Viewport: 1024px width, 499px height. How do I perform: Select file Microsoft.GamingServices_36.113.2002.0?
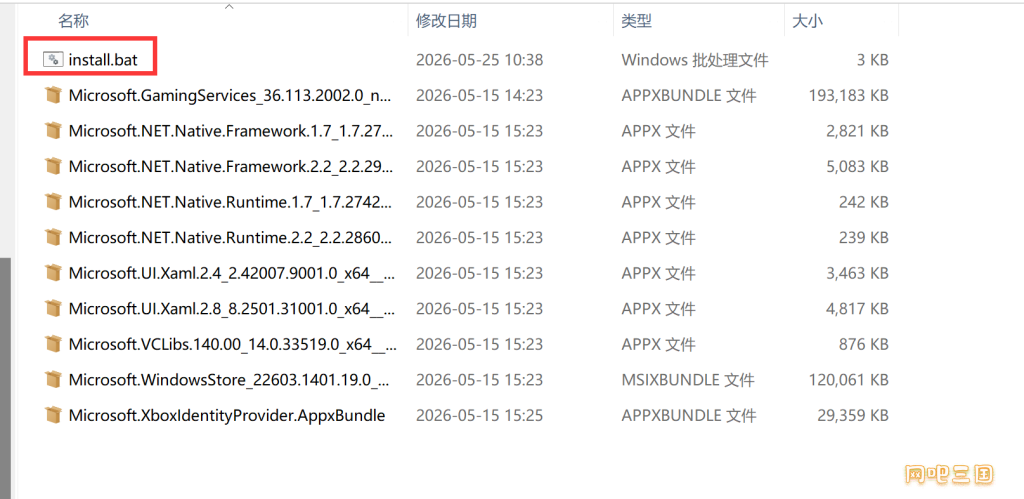[x=231, y=96]
